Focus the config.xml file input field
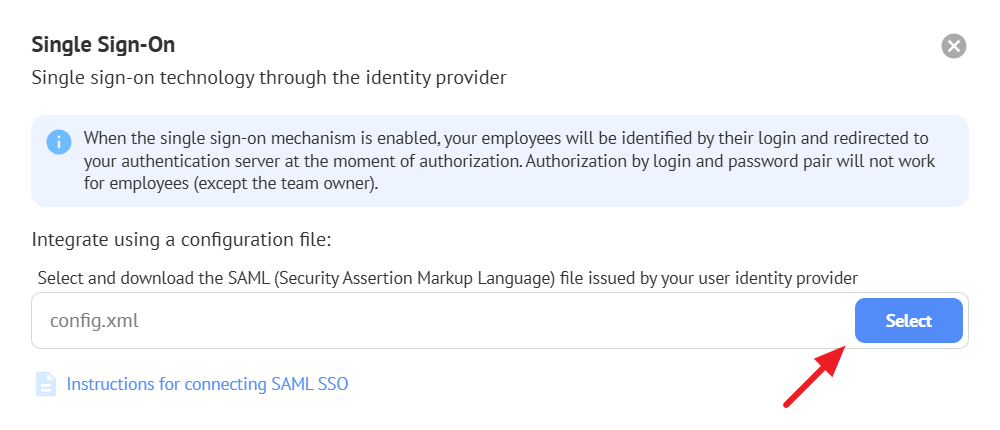This screenshot has width=1000, height=430. point(440,321)
